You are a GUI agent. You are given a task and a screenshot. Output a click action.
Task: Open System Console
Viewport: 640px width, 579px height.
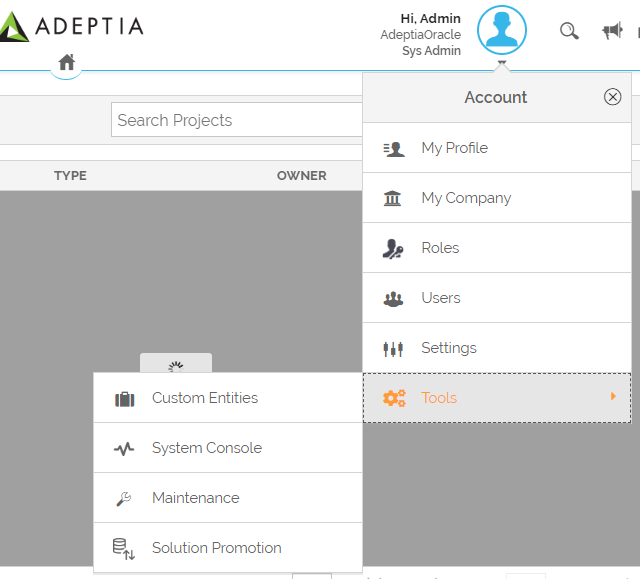coord(207,448)
